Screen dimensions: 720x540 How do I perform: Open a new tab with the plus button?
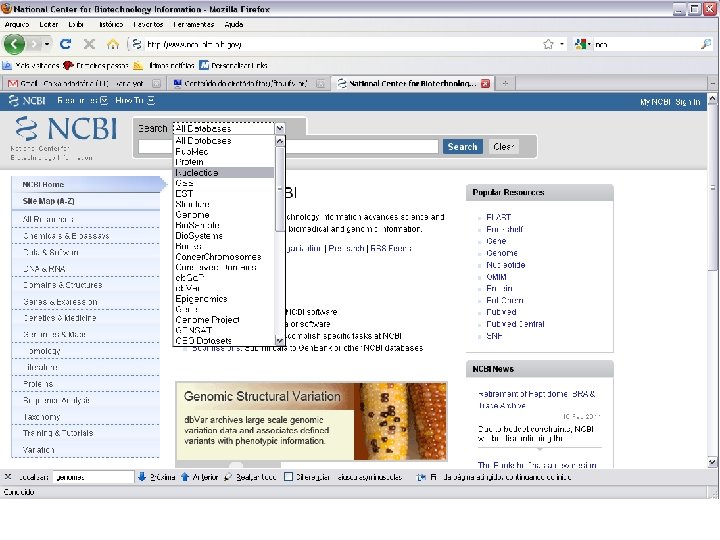coord(505,84)
